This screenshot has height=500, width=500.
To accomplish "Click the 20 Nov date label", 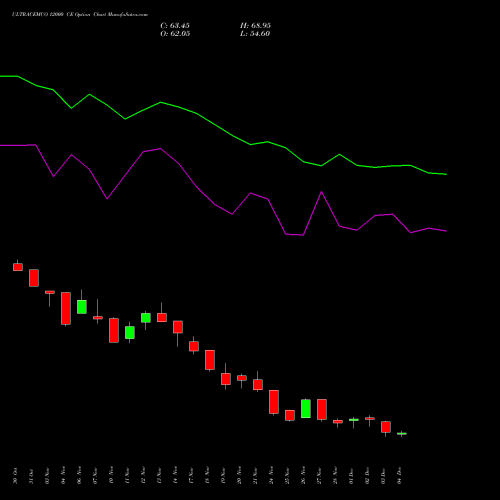I will pyautogui.click(x=239, y=476).
